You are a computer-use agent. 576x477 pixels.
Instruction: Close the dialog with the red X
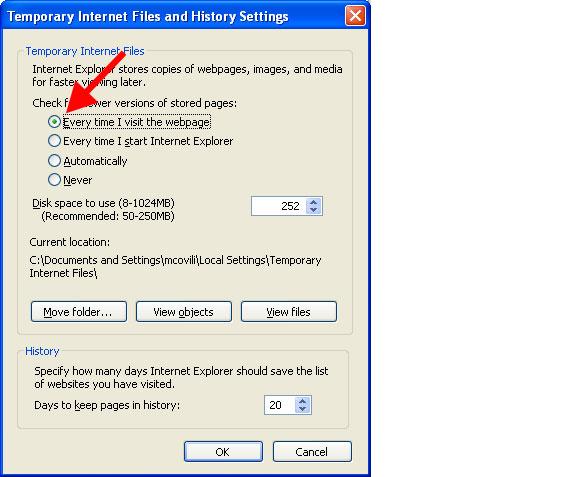click(355, 16)
